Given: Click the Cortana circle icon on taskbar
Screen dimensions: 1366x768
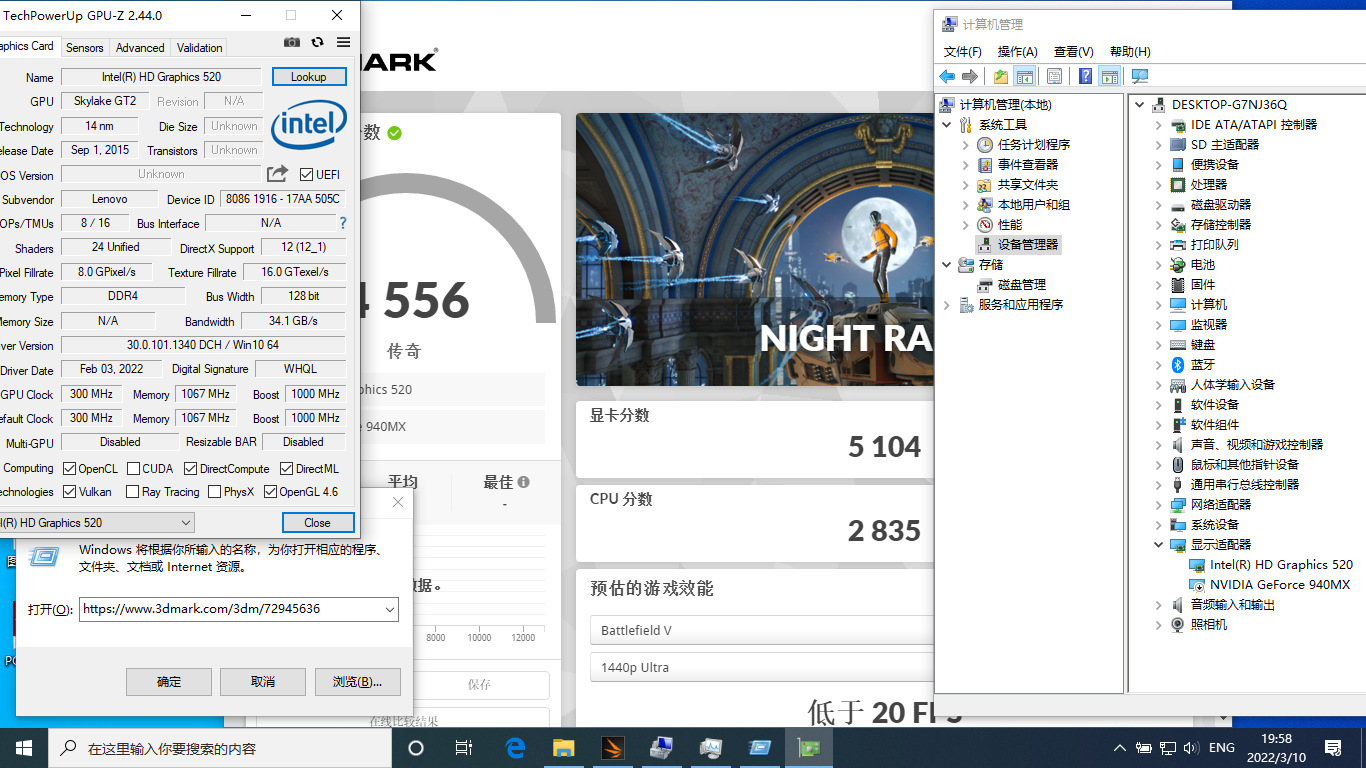Looking at the screenshot, I should [416, 748].
